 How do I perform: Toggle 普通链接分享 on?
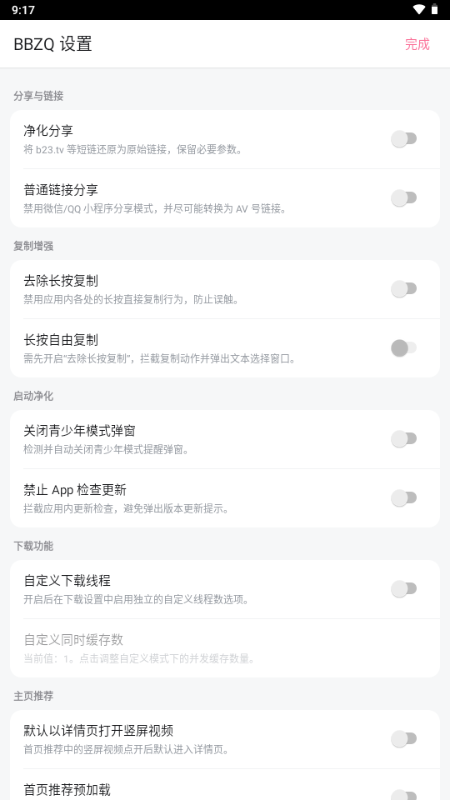click(404, 198)
